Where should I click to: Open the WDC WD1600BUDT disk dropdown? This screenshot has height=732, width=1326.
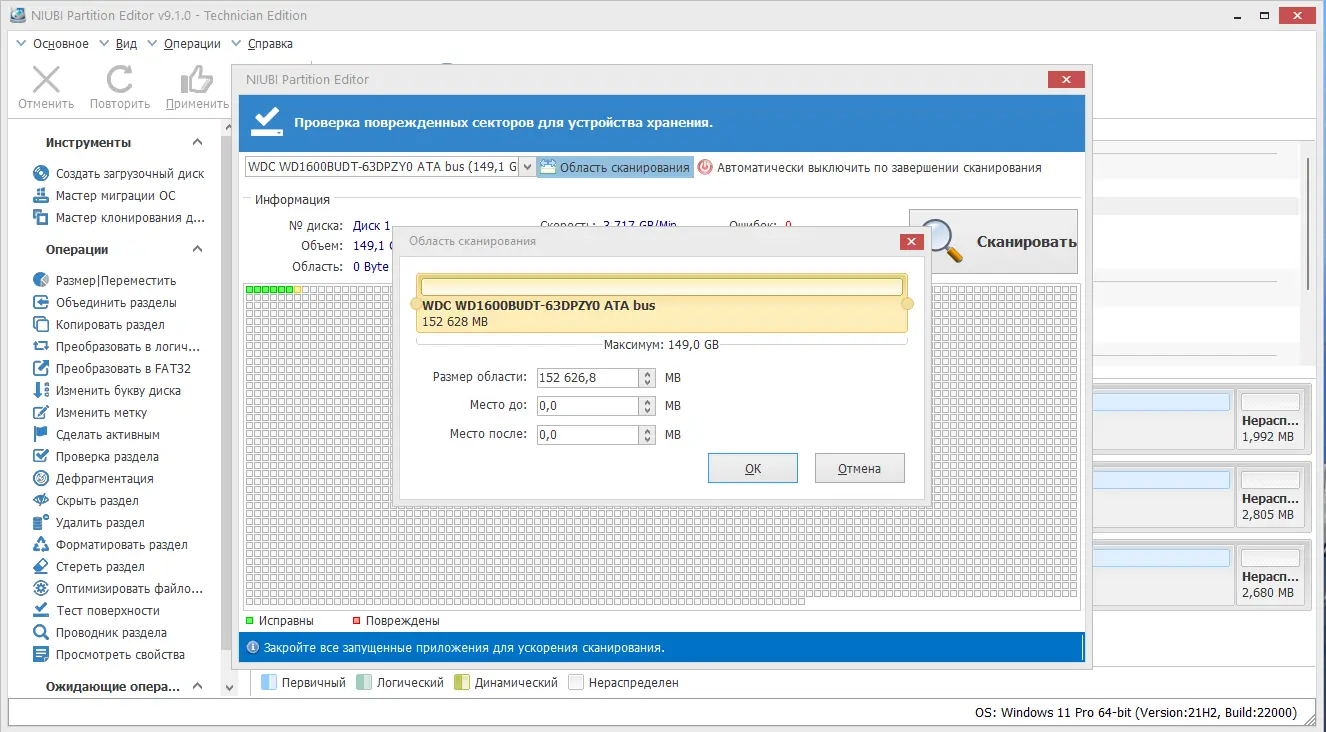point(527,167)
